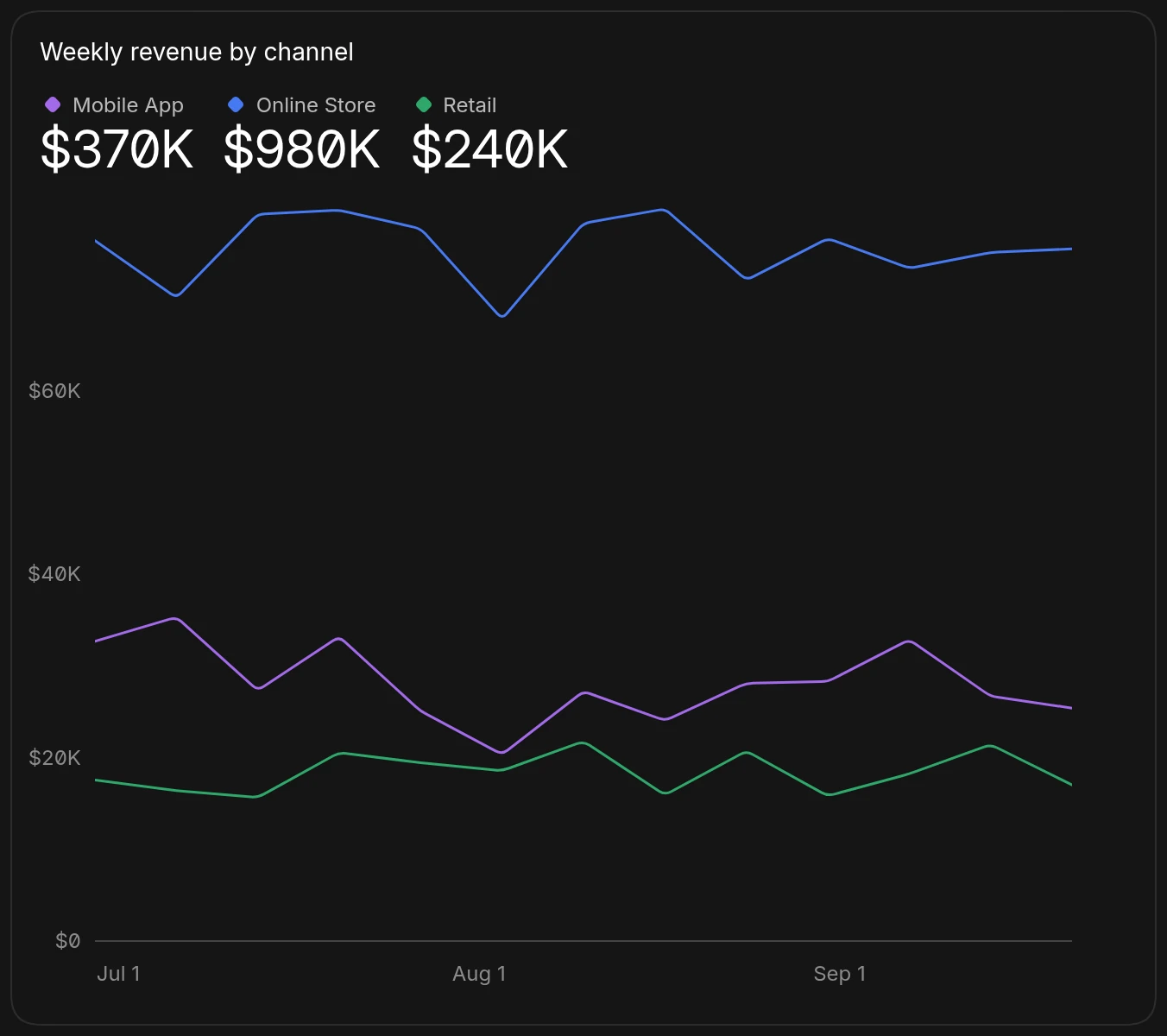Click the purple Mobile App legend dot

point(53,104)
